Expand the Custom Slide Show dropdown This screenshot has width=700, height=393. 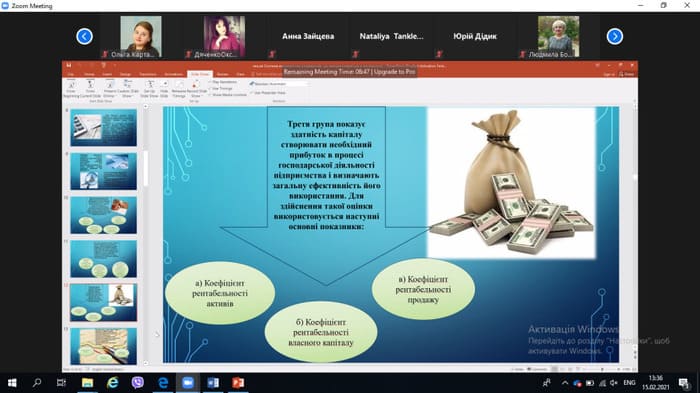coord(128,89)
